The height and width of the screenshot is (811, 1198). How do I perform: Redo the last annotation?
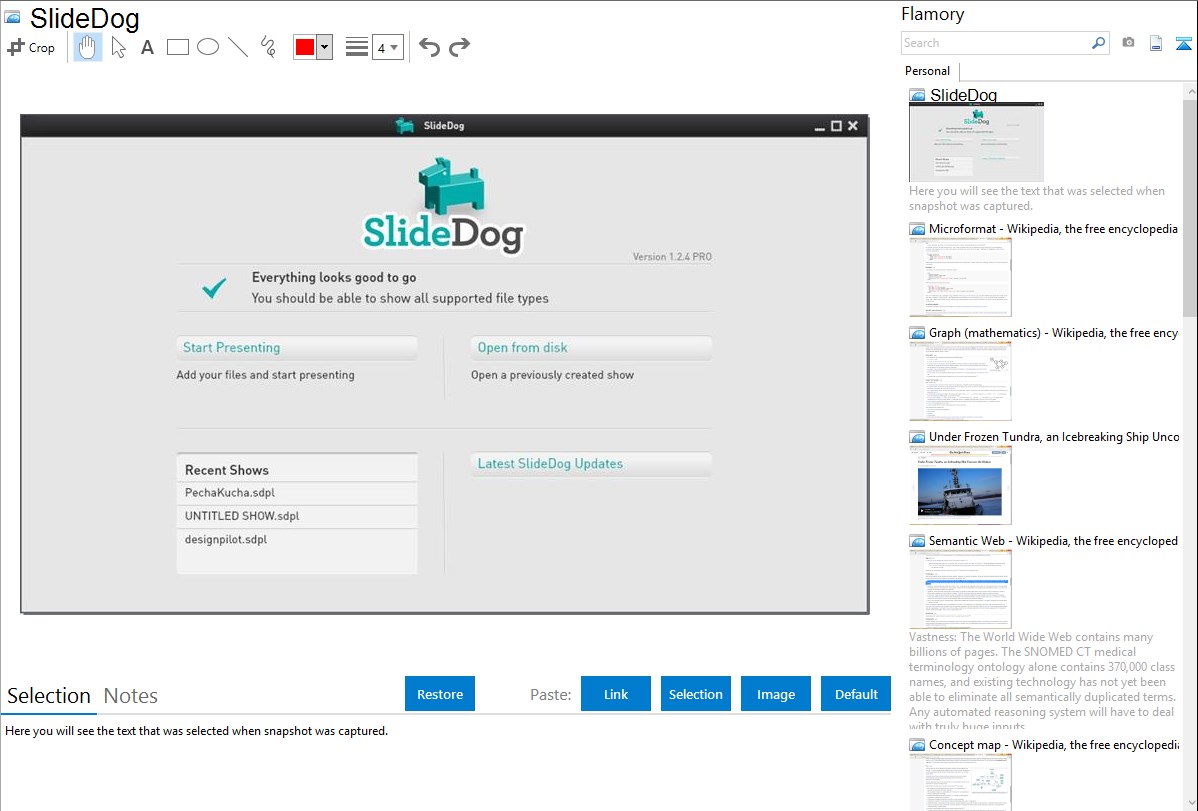(459, 47)
